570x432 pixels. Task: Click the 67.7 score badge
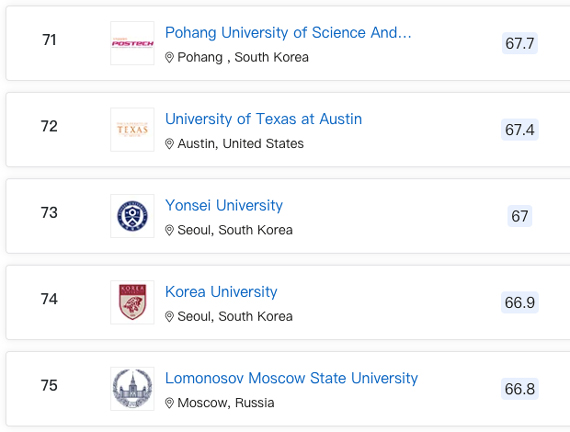tap(520, 43)
